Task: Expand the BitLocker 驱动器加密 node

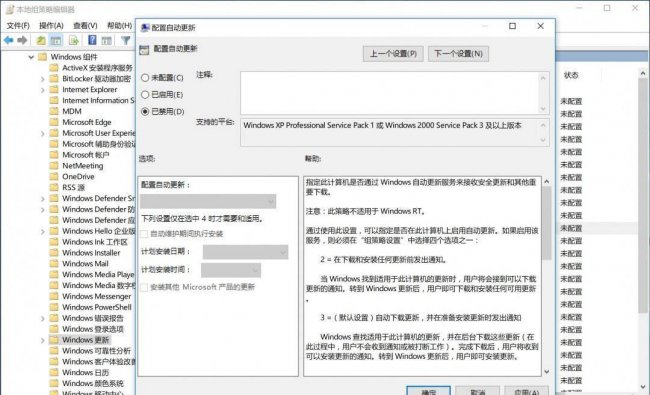Action: click(43, 79)
